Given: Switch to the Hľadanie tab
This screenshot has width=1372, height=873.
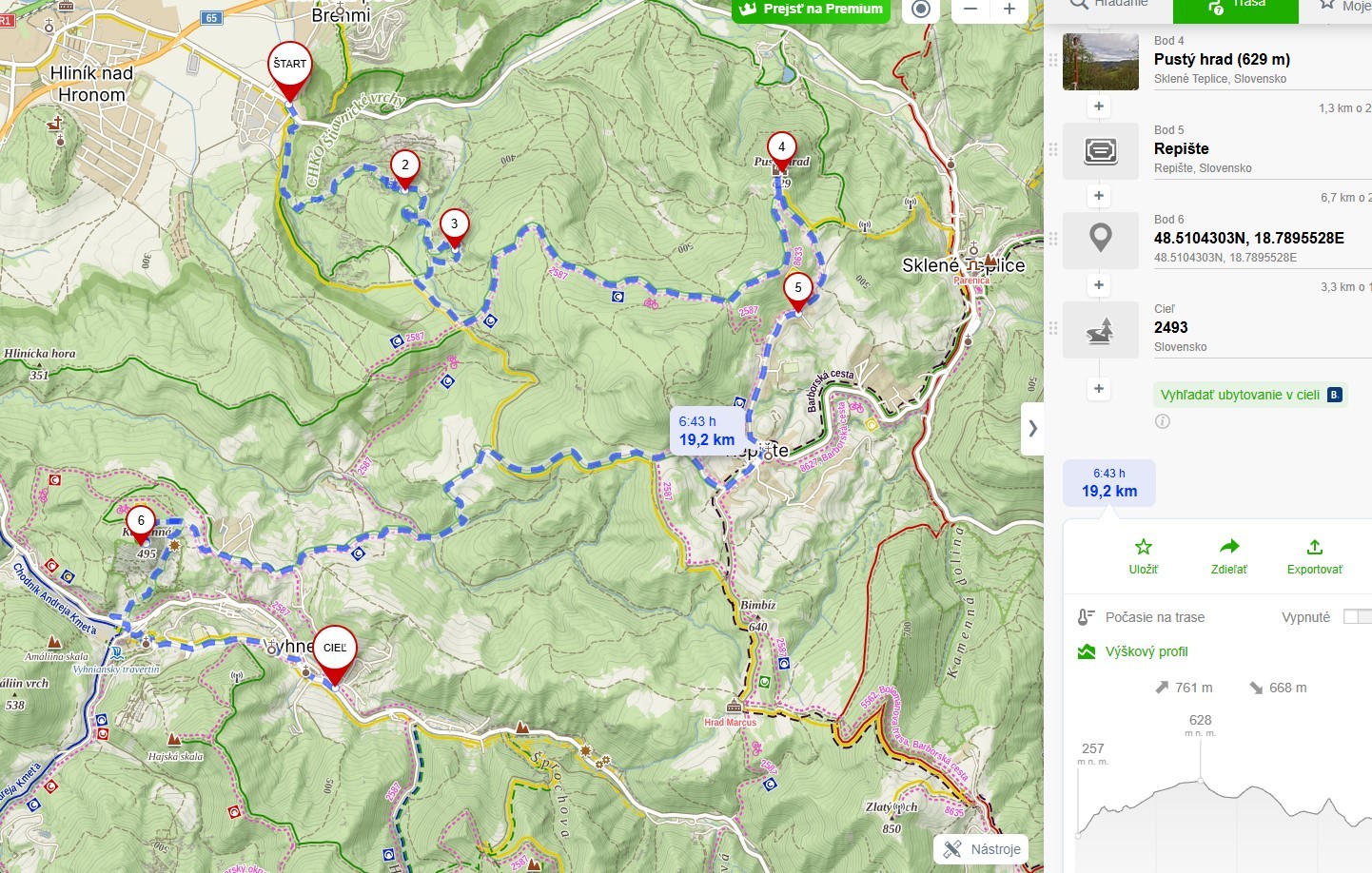Looking at the screenshot, I should point(1108,5).
